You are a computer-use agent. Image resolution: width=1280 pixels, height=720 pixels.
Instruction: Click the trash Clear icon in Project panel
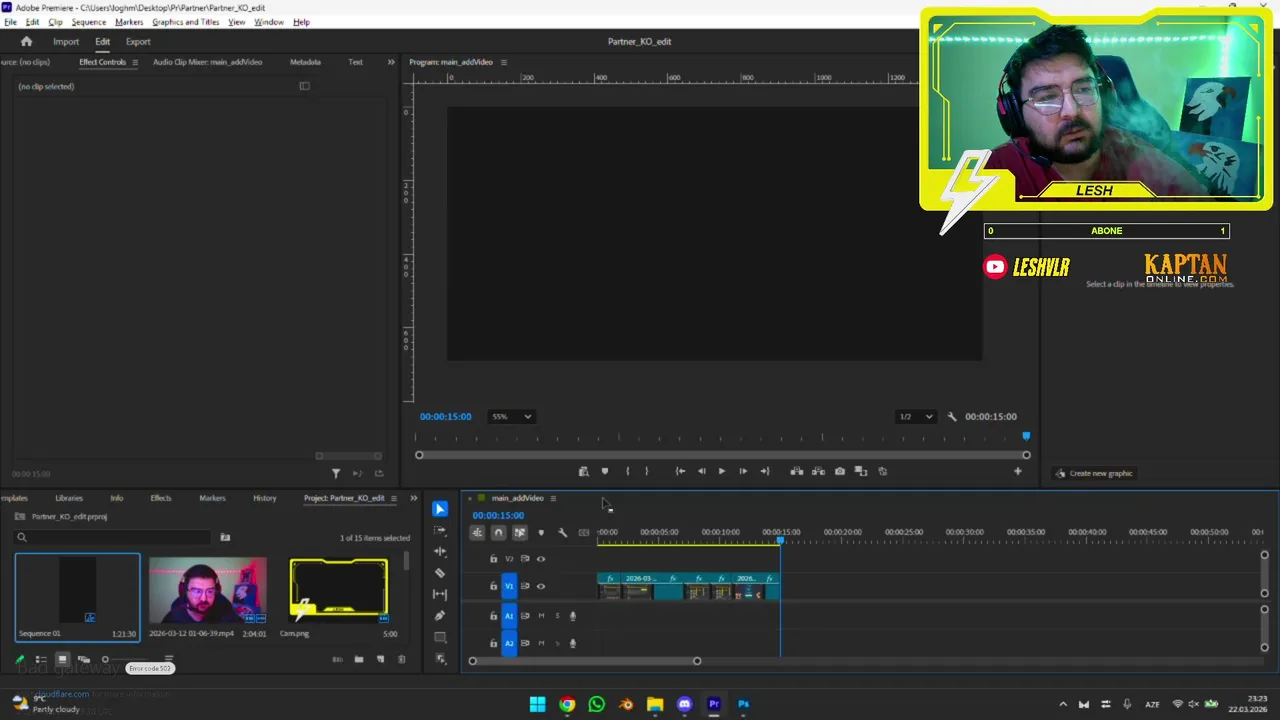tap(402, 659)
